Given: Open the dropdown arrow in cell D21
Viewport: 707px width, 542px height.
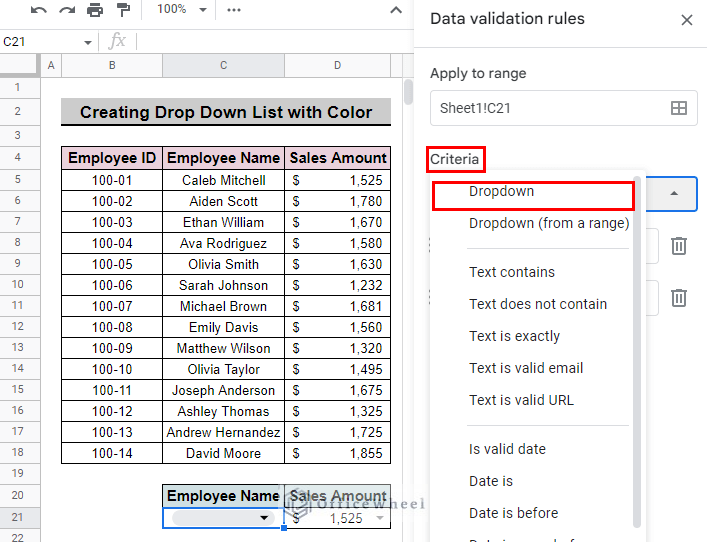Looking at the screenshot, I should pos(380,518).
